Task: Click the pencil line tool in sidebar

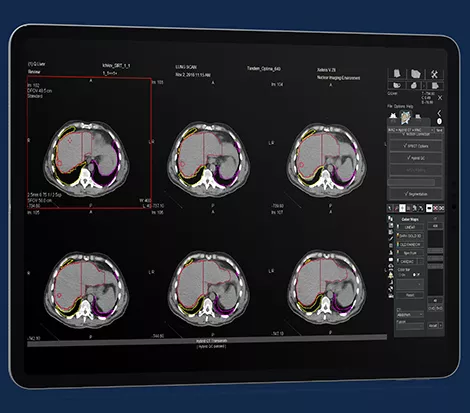Action: coord(391,238)
